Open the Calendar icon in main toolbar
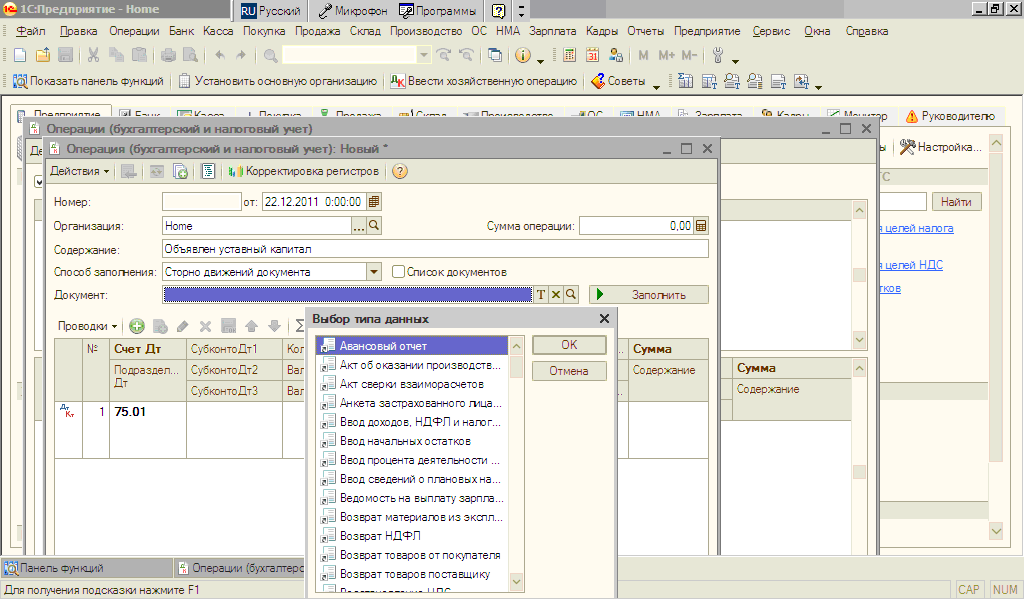This screenshot has height=600, width=1024. pyautogui.click(x=592, y=55)
